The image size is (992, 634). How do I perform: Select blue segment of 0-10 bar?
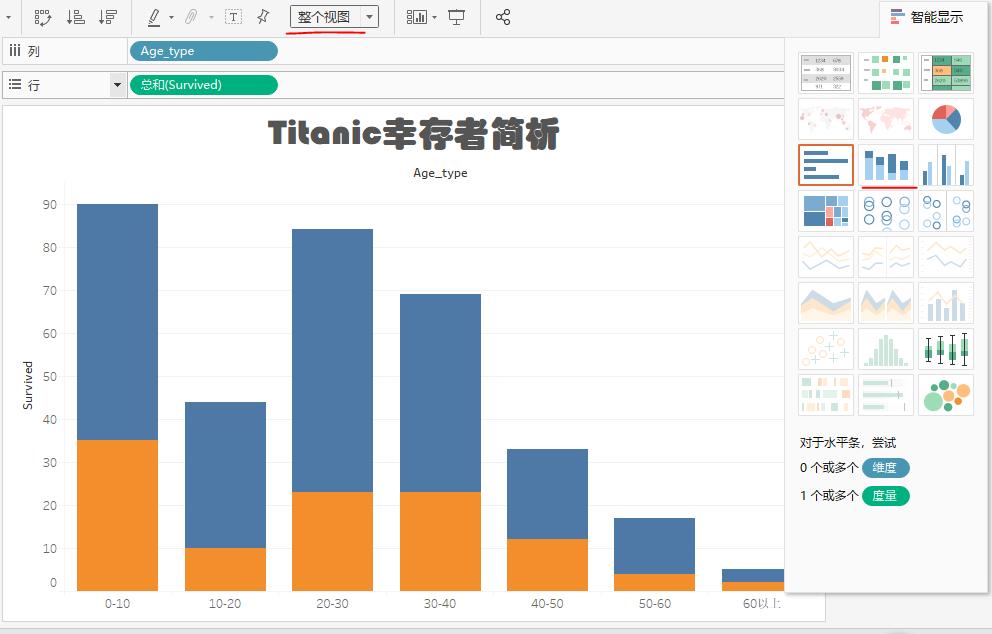118,321
